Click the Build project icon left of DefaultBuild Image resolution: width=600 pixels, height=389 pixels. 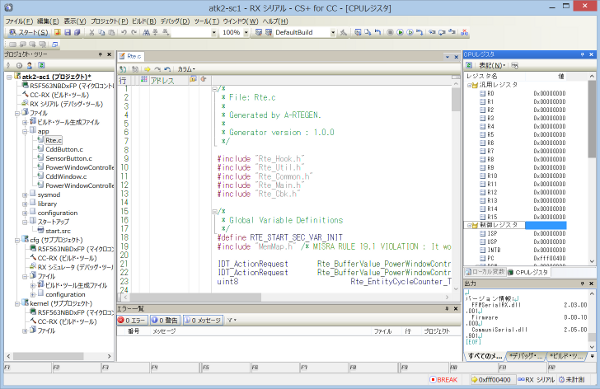coord(259,33)
